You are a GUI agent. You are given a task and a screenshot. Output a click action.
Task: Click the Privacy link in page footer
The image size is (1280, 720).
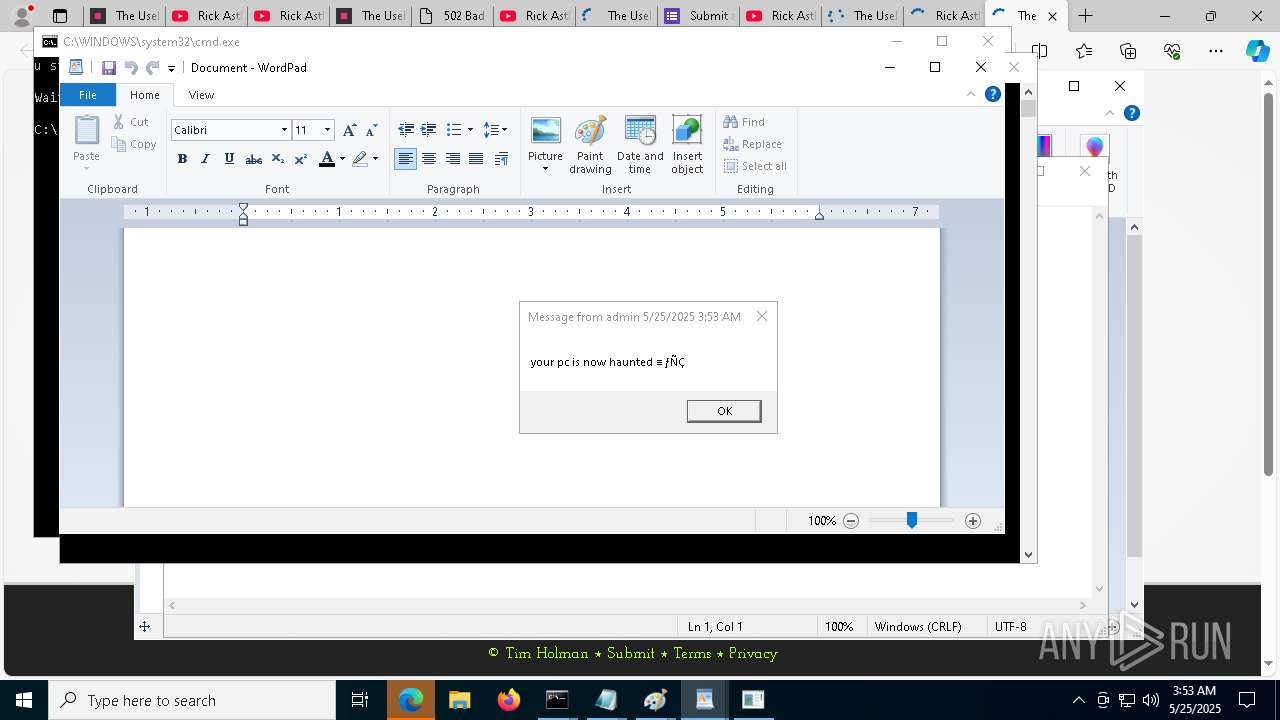pyautogui.click(x=753, y=653)
